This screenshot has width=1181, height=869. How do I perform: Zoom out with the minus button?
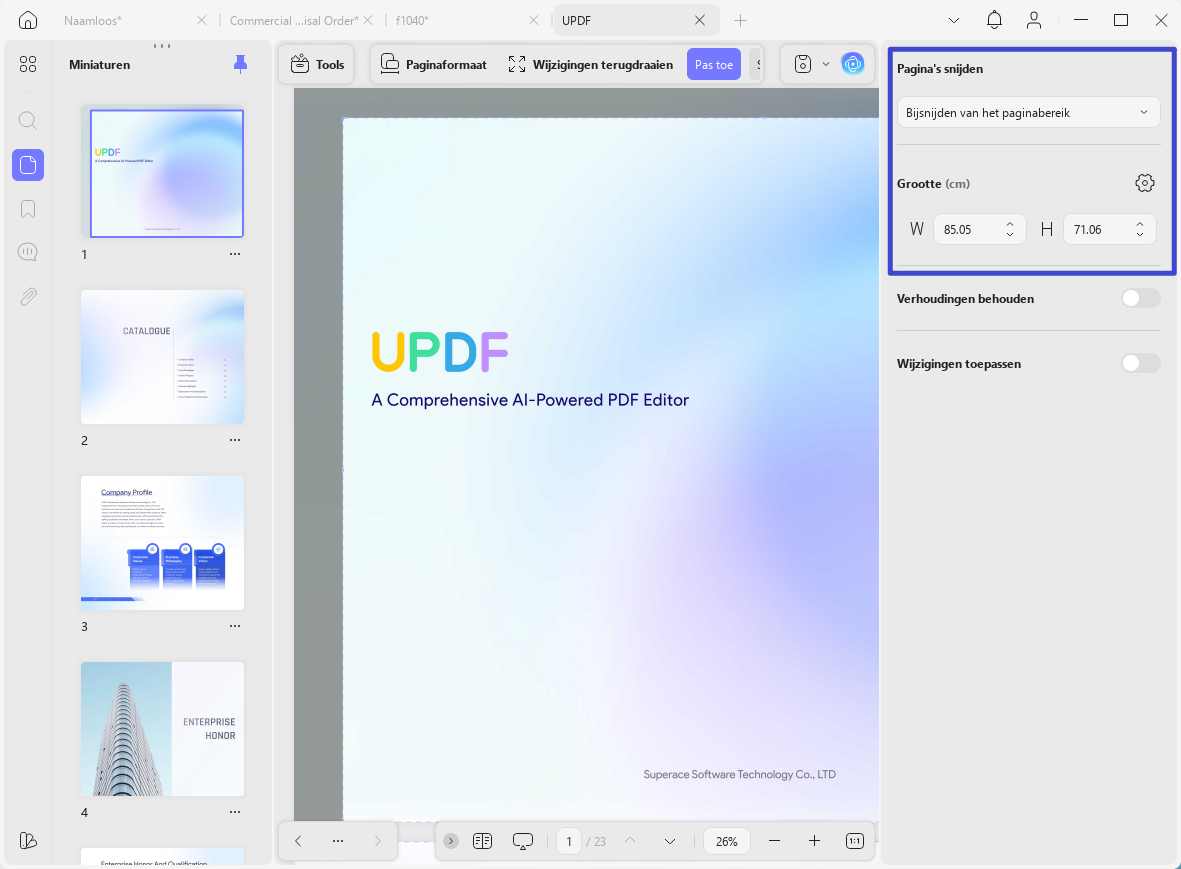coord(774,841)
